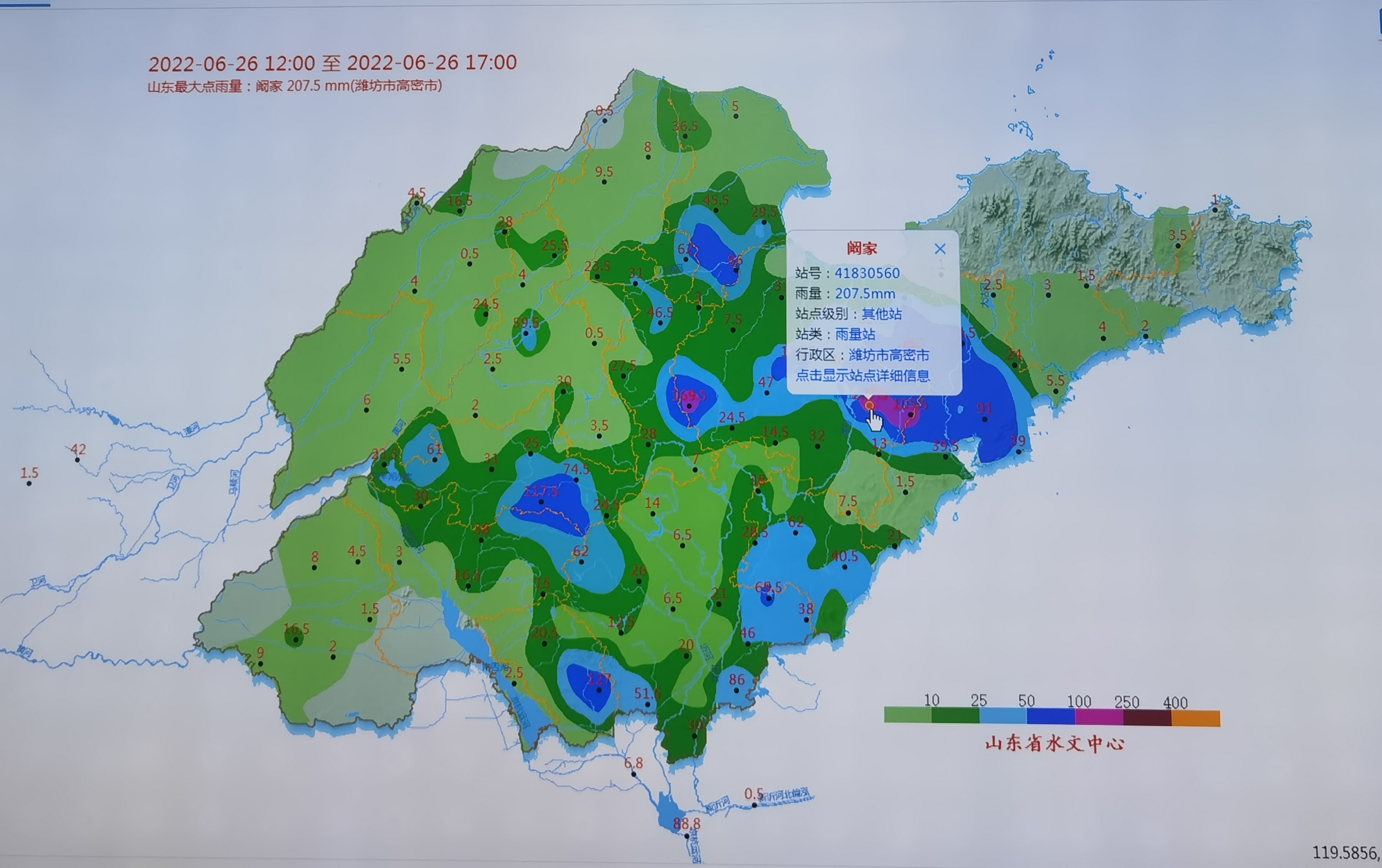
Task: Click the magenta legend swatch
Action: point(1099,717)
